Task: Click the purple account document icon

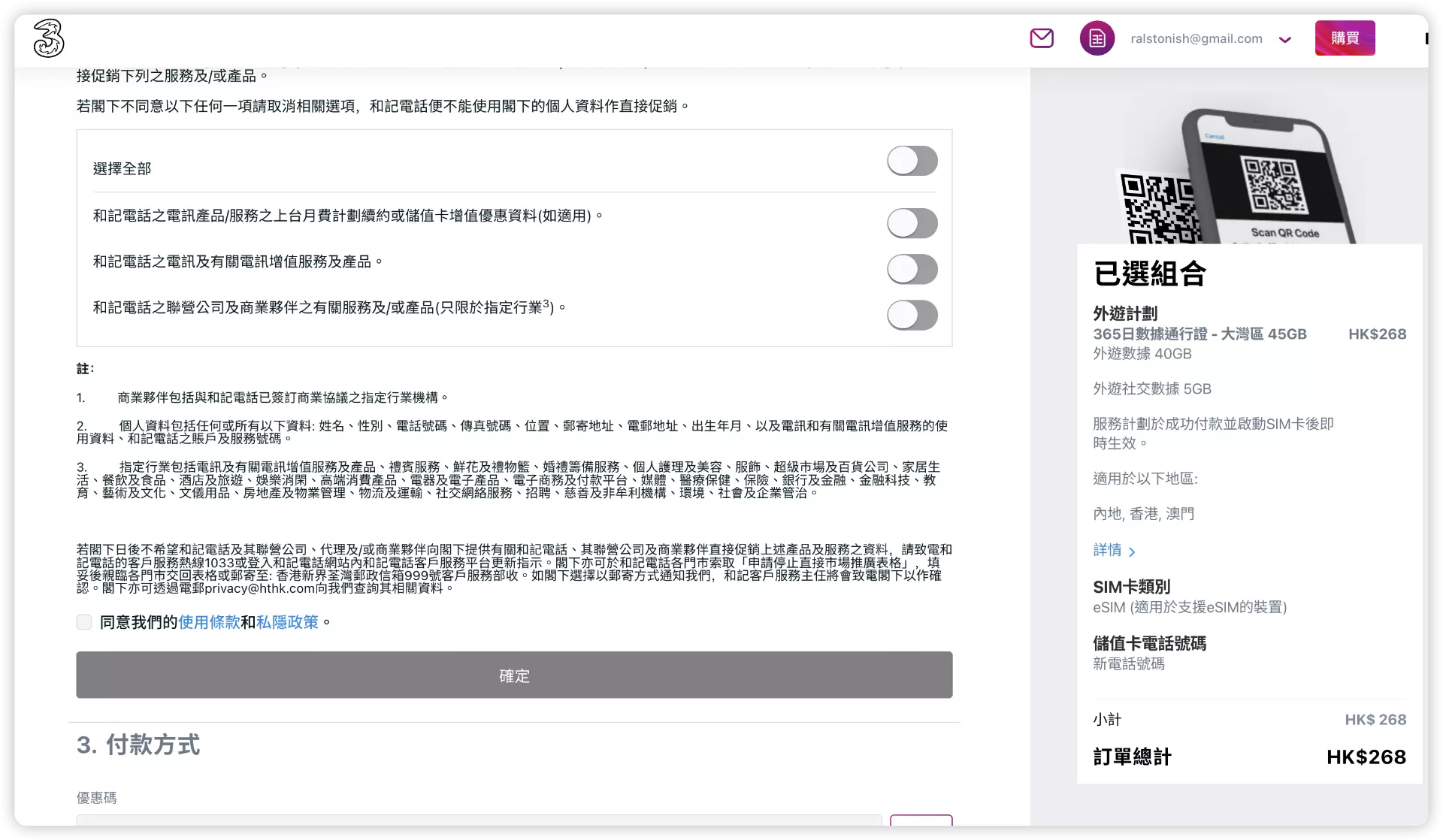Action: [x=1097, y=38]
